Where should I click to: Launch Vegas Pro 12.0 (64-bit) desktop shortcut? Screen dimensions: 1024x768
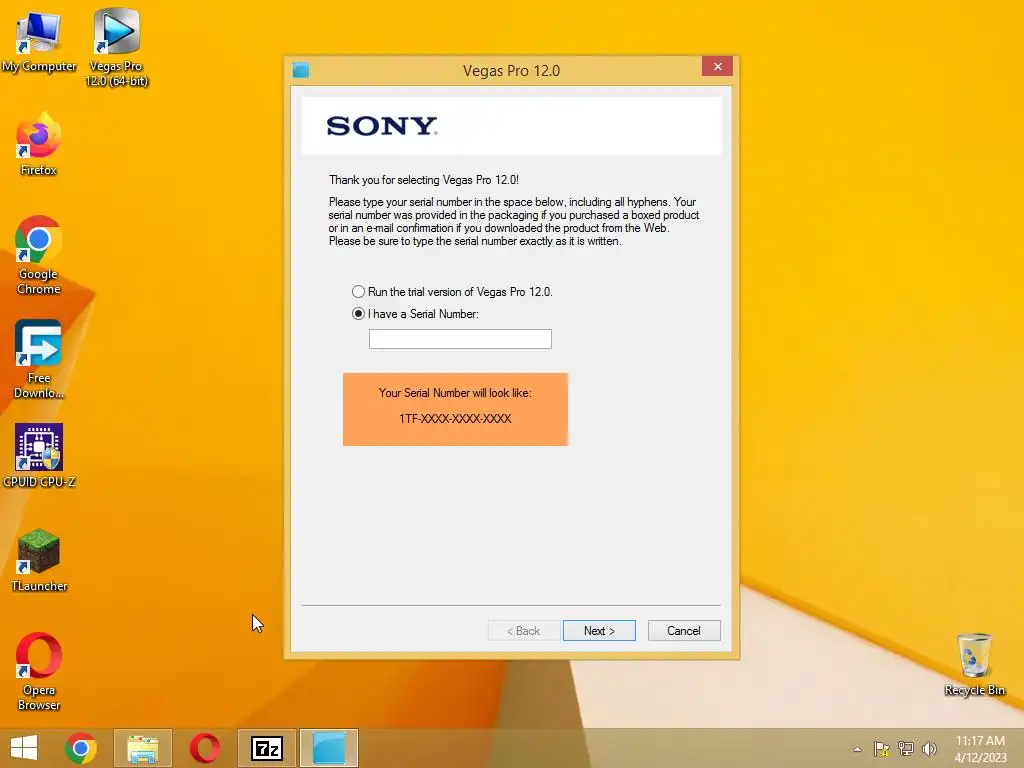(x=116, y=47)
